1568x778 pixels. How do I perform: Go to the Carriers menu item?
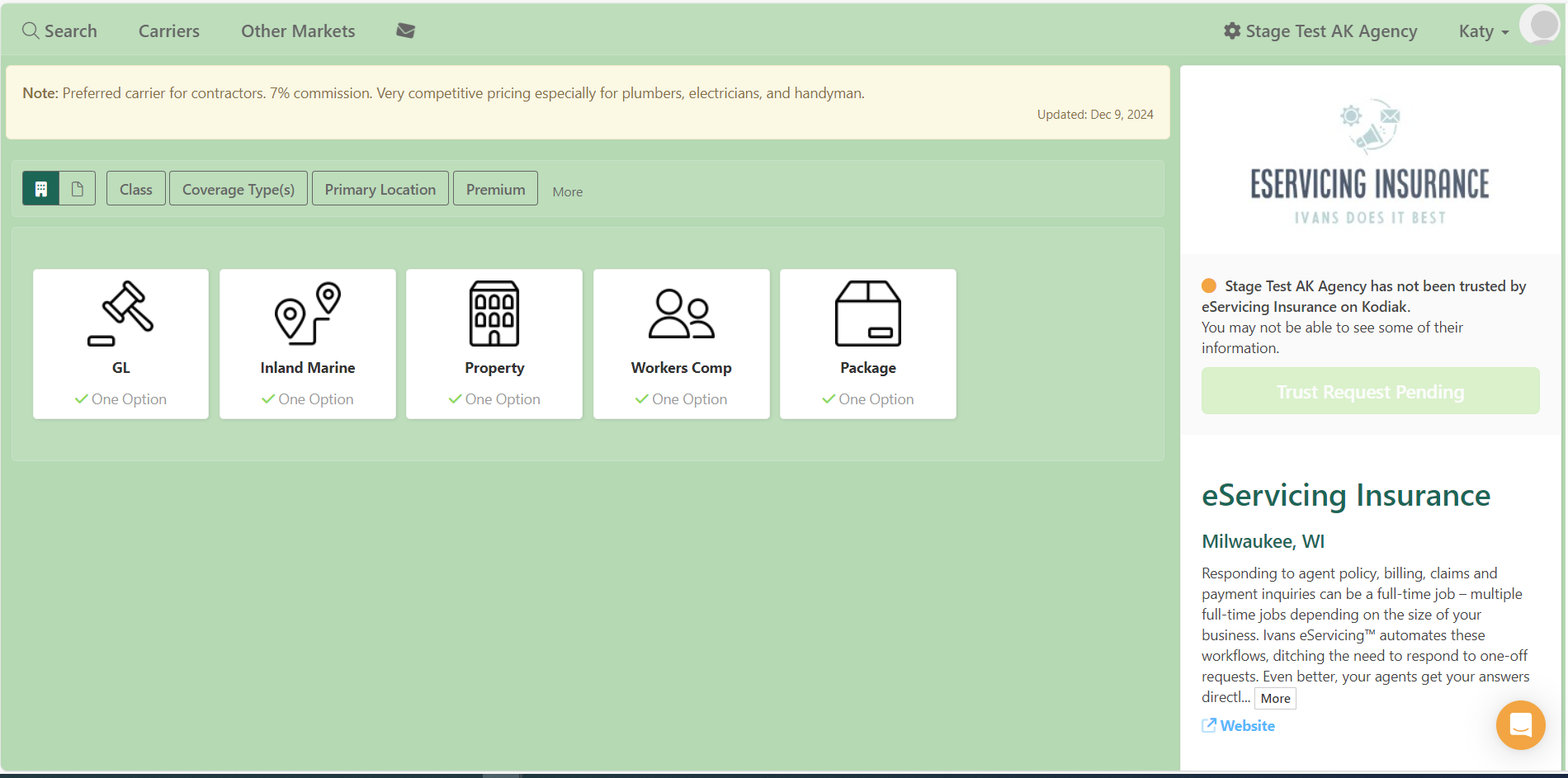click(x=169, y=31)
